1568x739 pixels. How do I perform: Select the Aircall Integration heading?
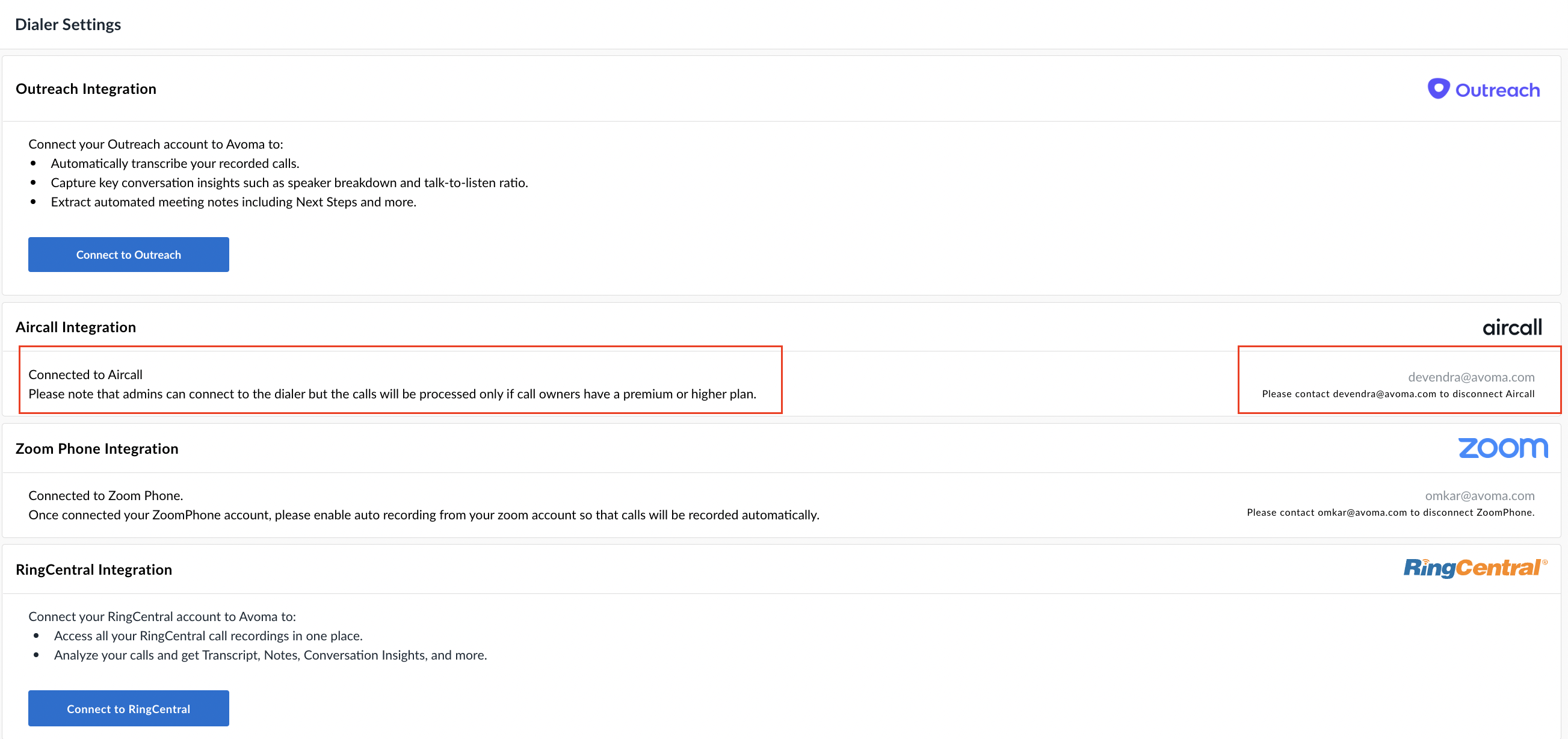tap(75, 327)
